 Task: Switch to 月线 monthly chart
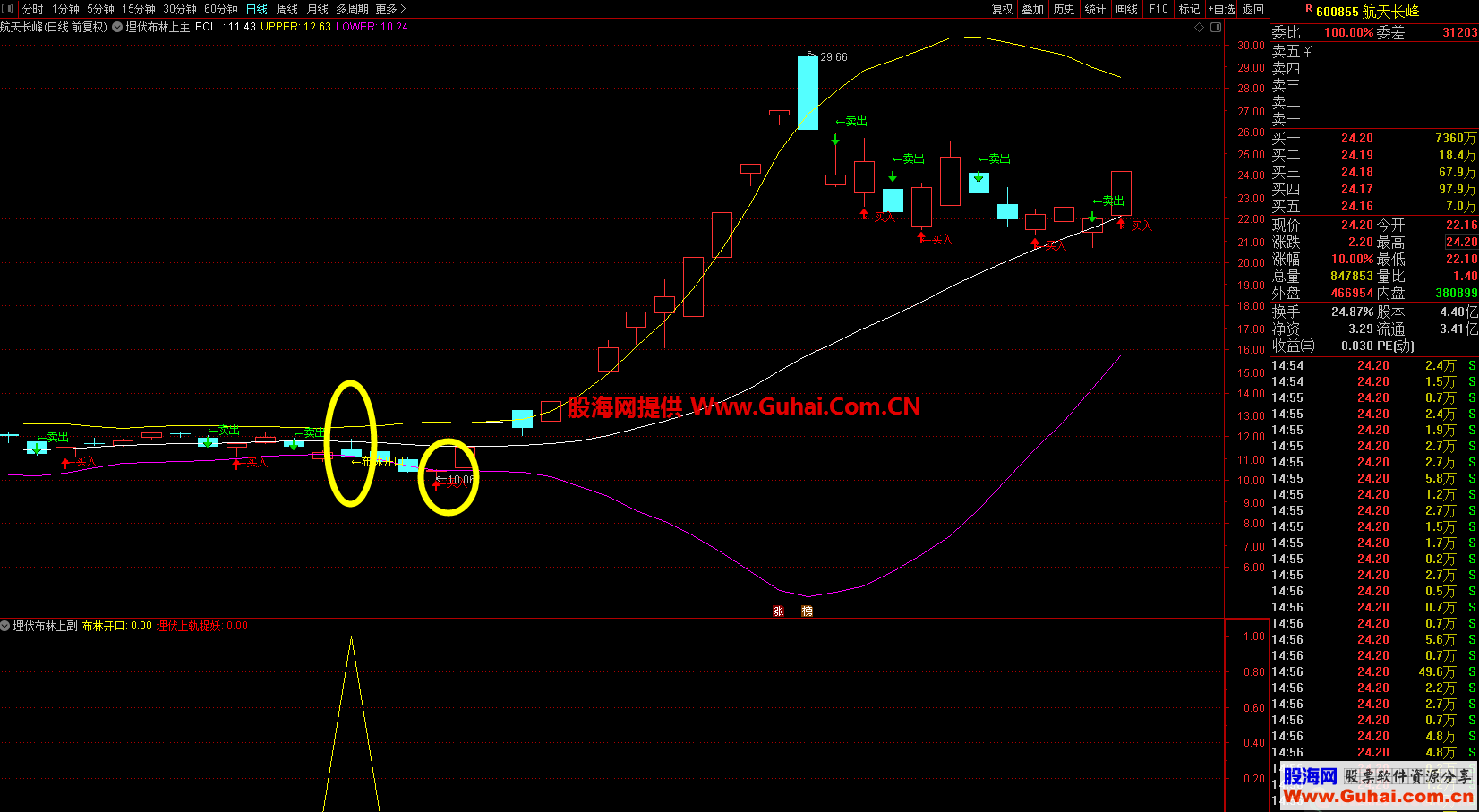(318, 9)
